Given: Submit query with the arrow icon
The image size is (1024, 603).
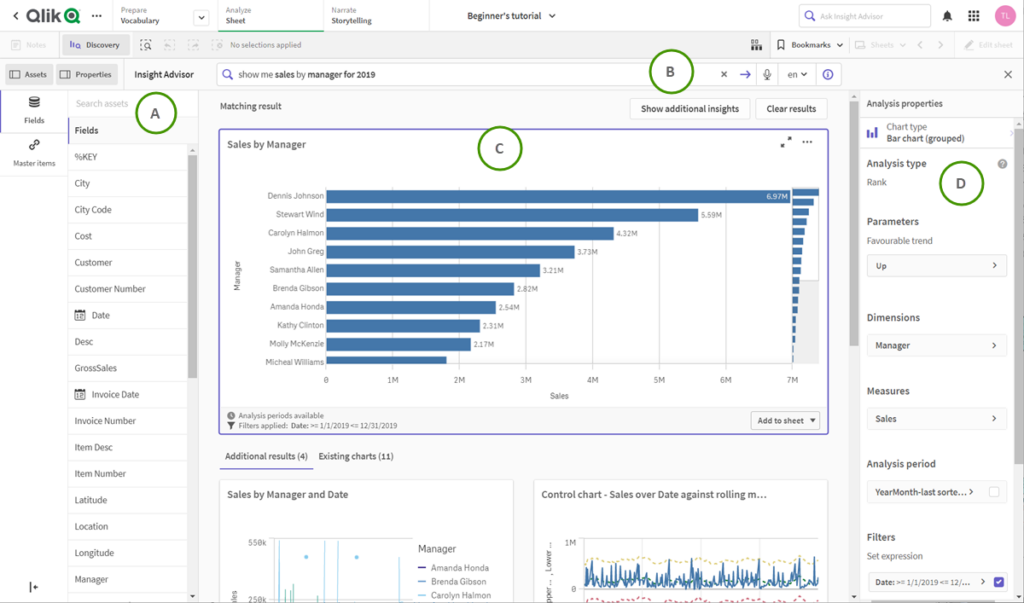Looking at the screenshot, I should point(745,74).
